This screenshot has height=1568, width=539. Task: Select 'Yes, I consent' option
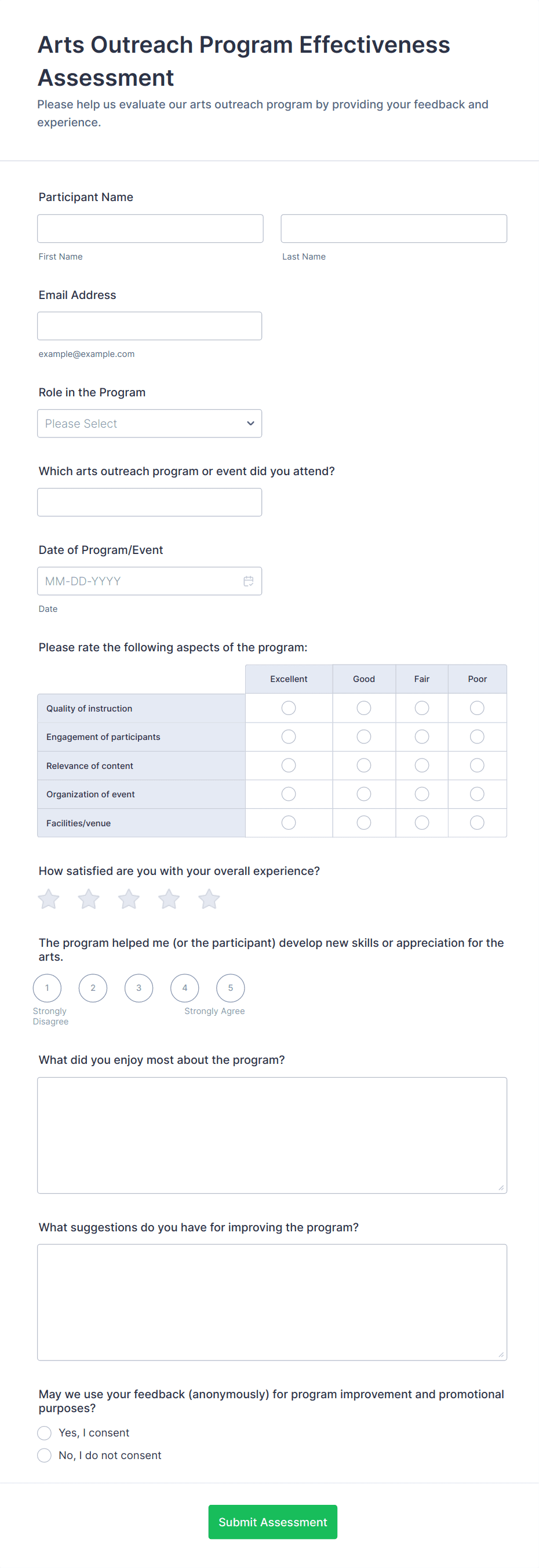point(45,1433)
